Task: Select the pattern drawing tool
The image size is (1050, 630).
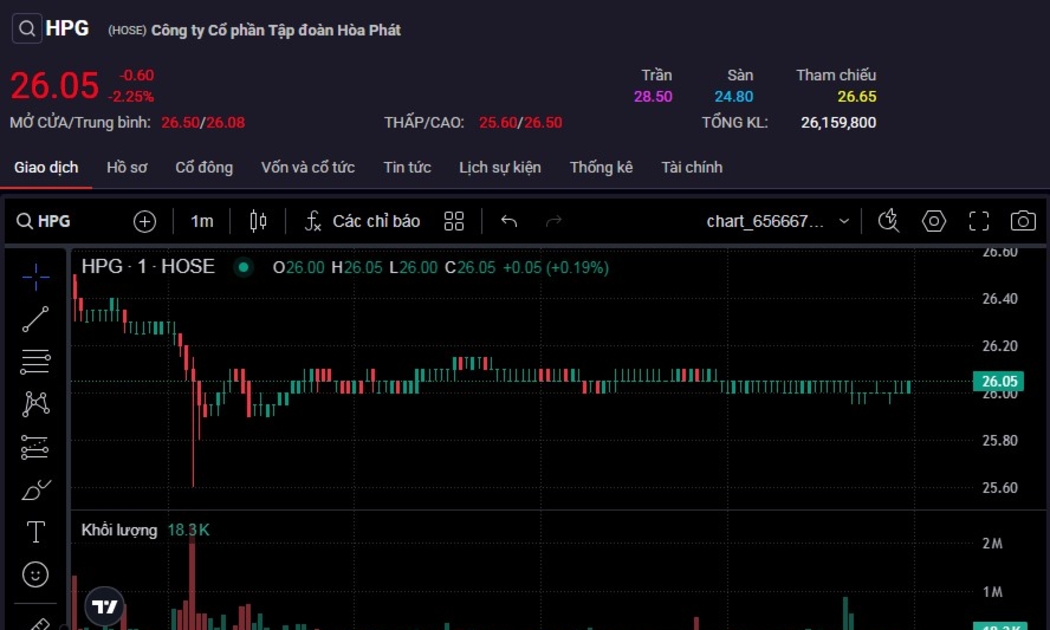Action: pos(36,404)
